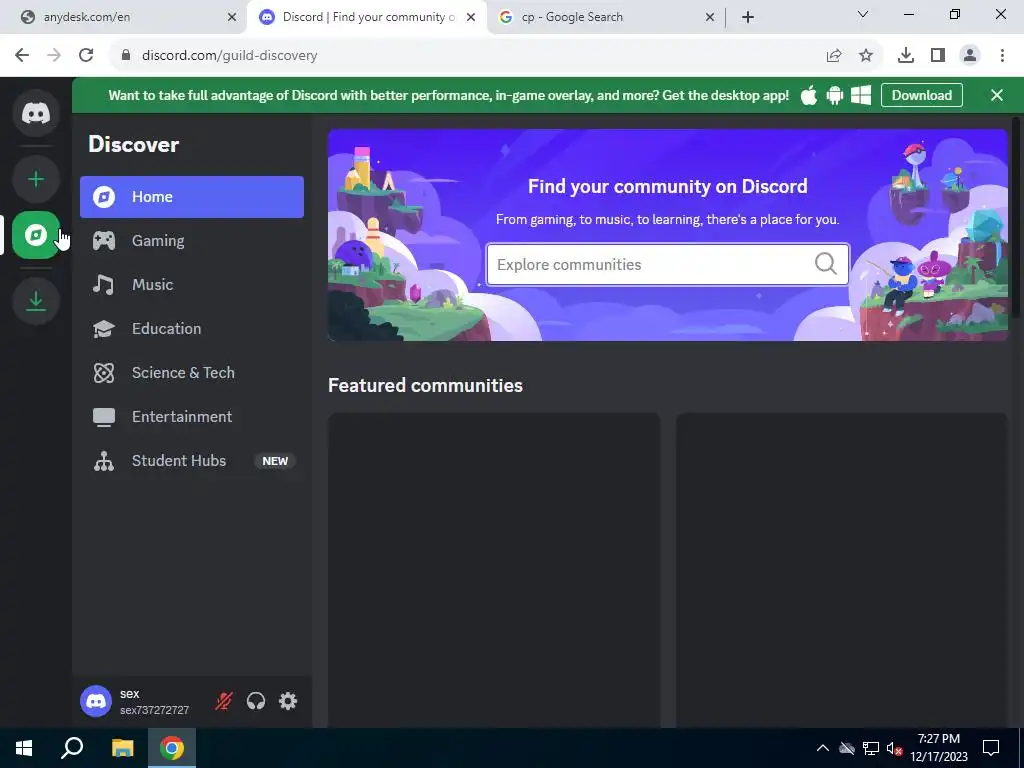Select the Gaming category
This screenshot has height=768, width=1024.
(192, 240)
